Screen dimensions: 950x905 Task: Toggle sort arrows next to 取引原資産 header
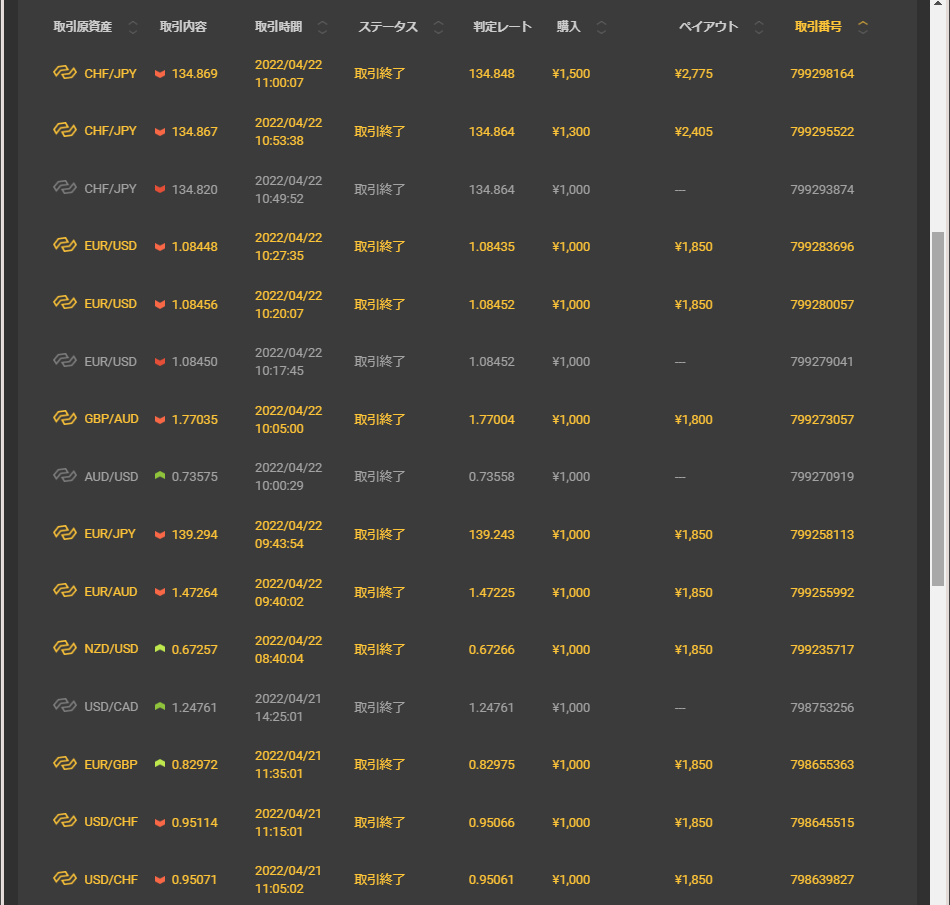[x=134, y=27]
